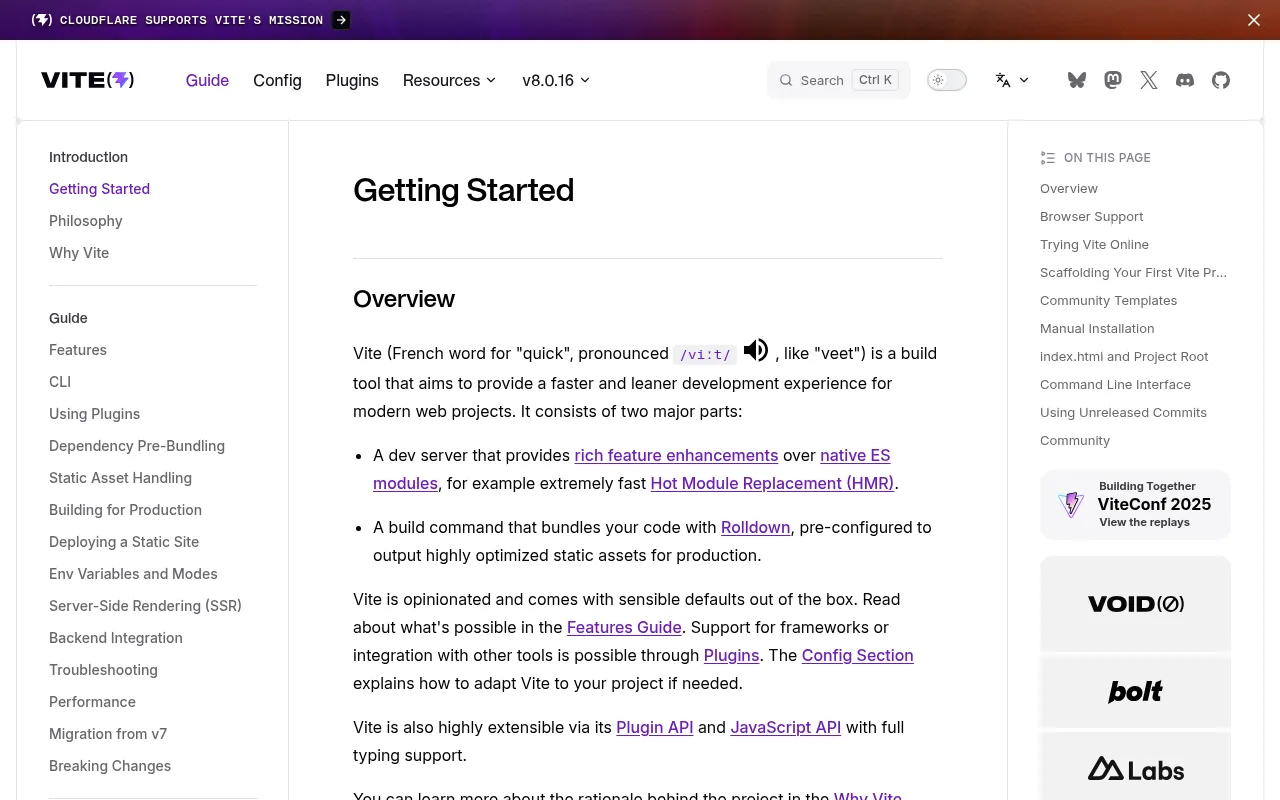Follow the rich feature enhancements link
The height and width of the screenshot is (800, 1280).
pyautogui.click(x=676, y=455)
